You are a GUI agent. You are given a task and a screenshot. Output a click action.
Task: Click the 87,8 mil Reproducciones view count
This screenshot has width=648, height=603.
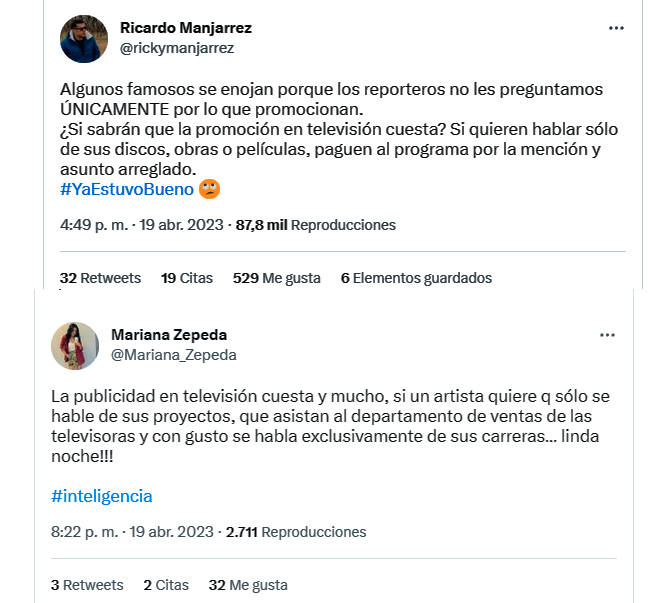[315, 225]
